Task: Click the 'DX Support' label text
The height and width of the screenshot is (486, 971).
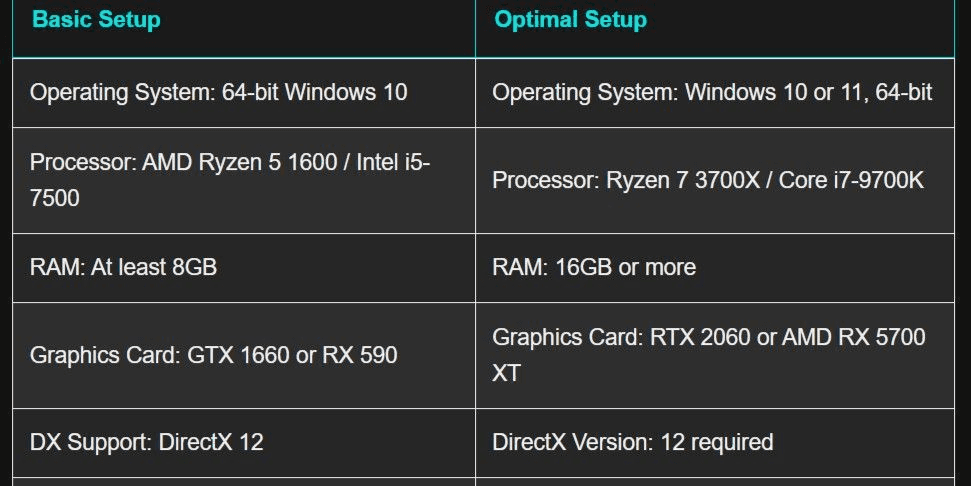Action: [x=91, y=443]
